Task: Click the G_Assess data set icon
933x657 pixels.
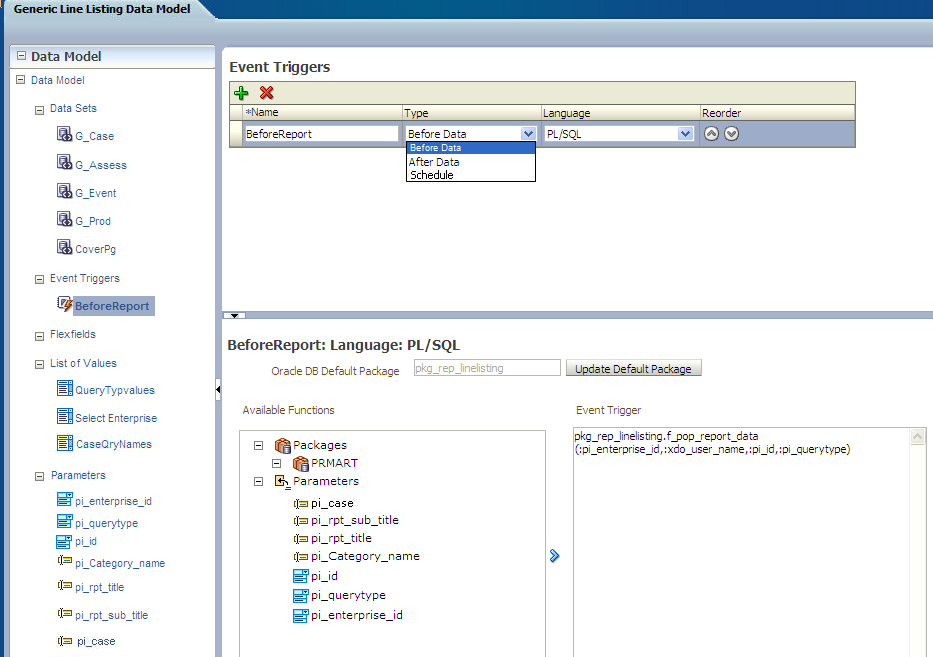Action: tap(64, 162)
